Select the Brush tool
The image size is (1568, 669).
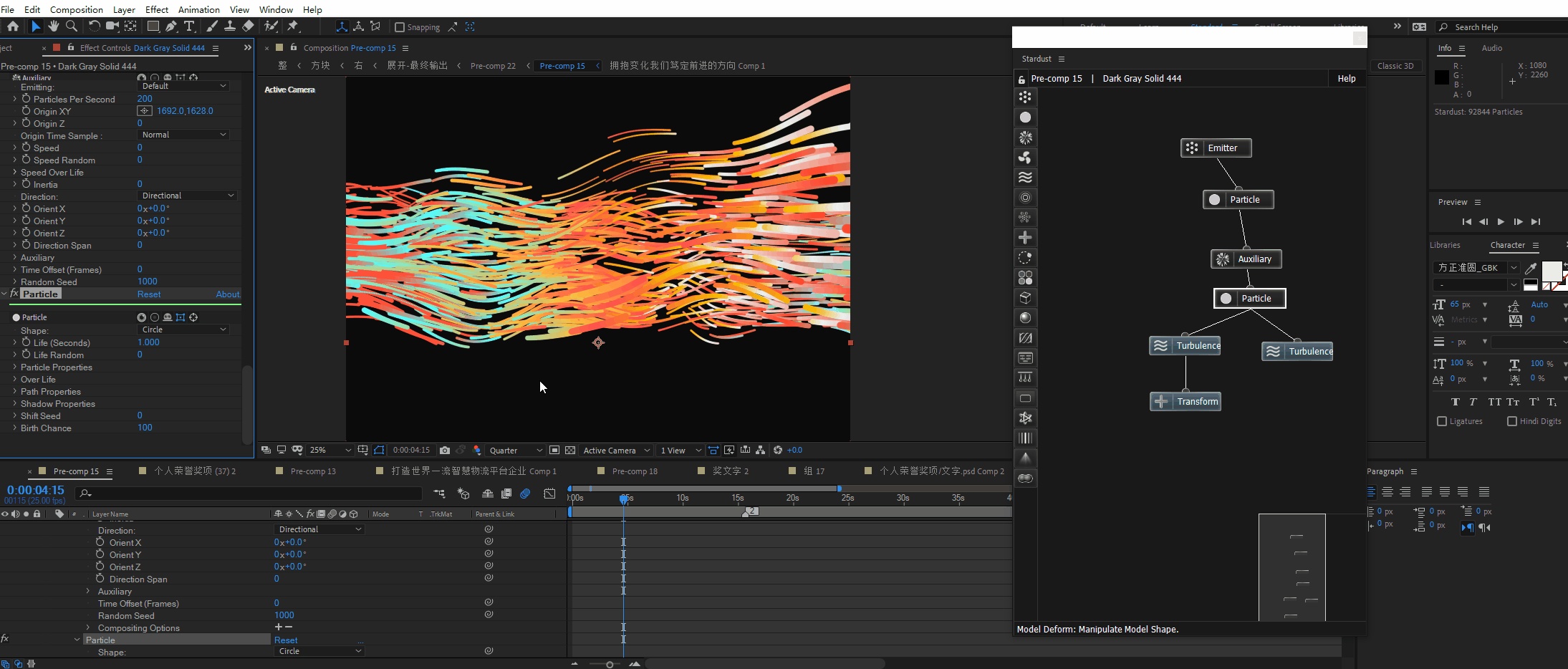212,27
